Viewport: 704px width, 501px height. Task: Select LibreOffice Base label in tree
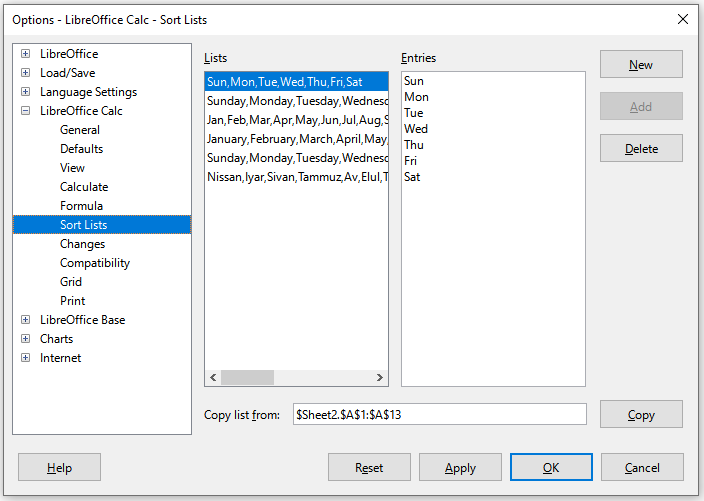(x=83, y=320)
